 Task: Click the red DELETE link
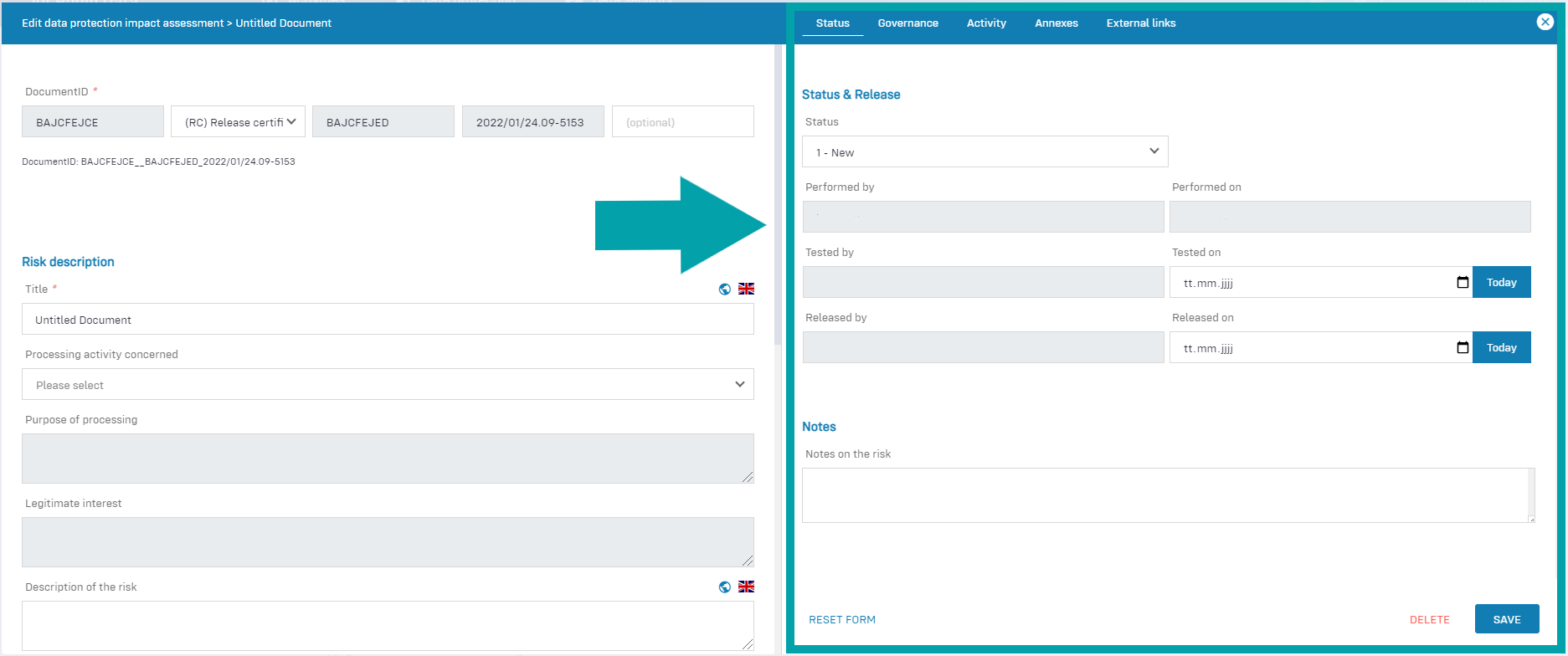1429,620
